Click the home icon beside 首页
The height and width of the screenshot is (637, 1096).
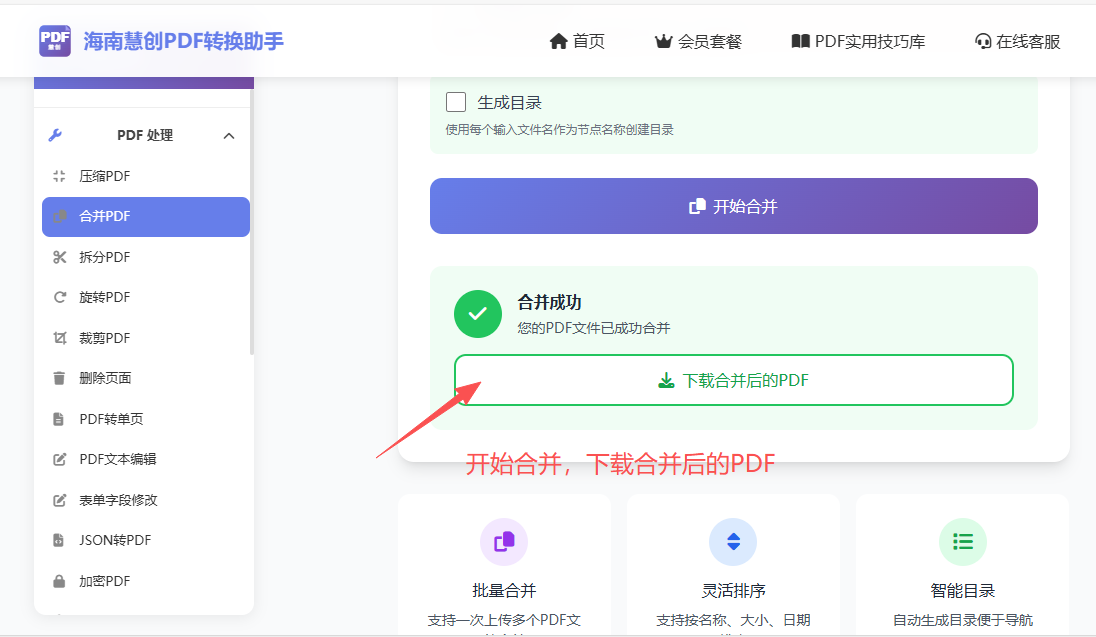[x=558, y=41]
